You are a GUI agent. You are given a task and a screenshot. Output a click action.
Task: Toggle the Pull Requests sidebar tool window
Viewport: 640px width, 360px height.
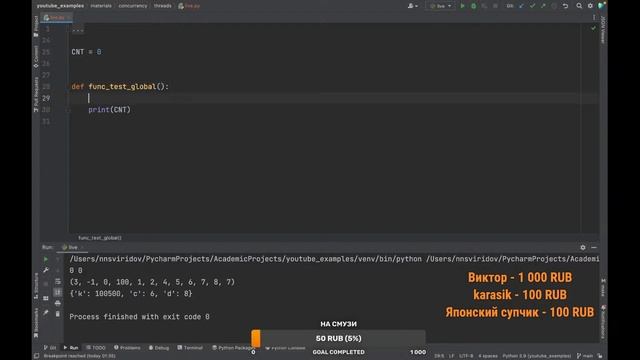(36, 94)
